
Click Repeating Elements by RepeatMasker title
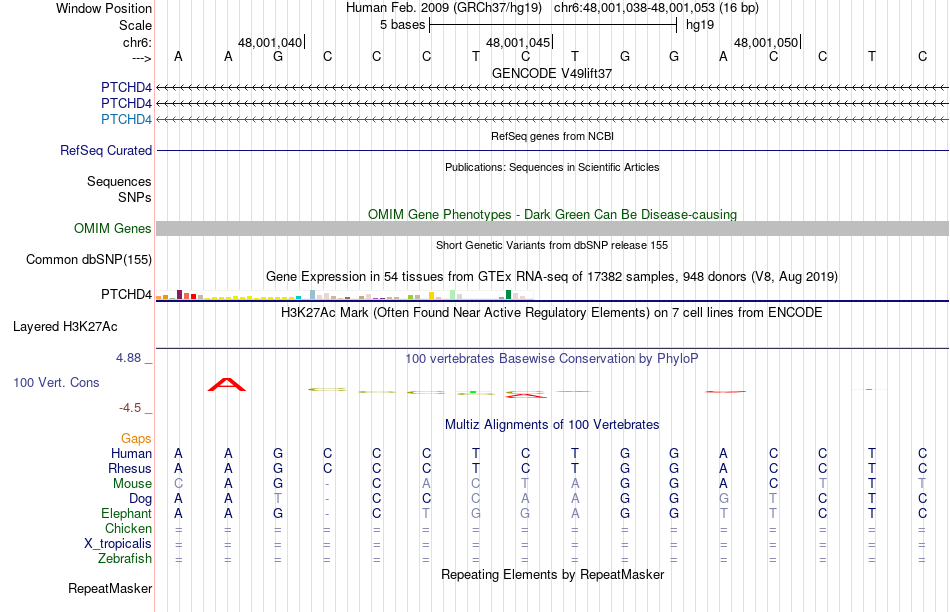pyautogui.click(x=552, y=574)
